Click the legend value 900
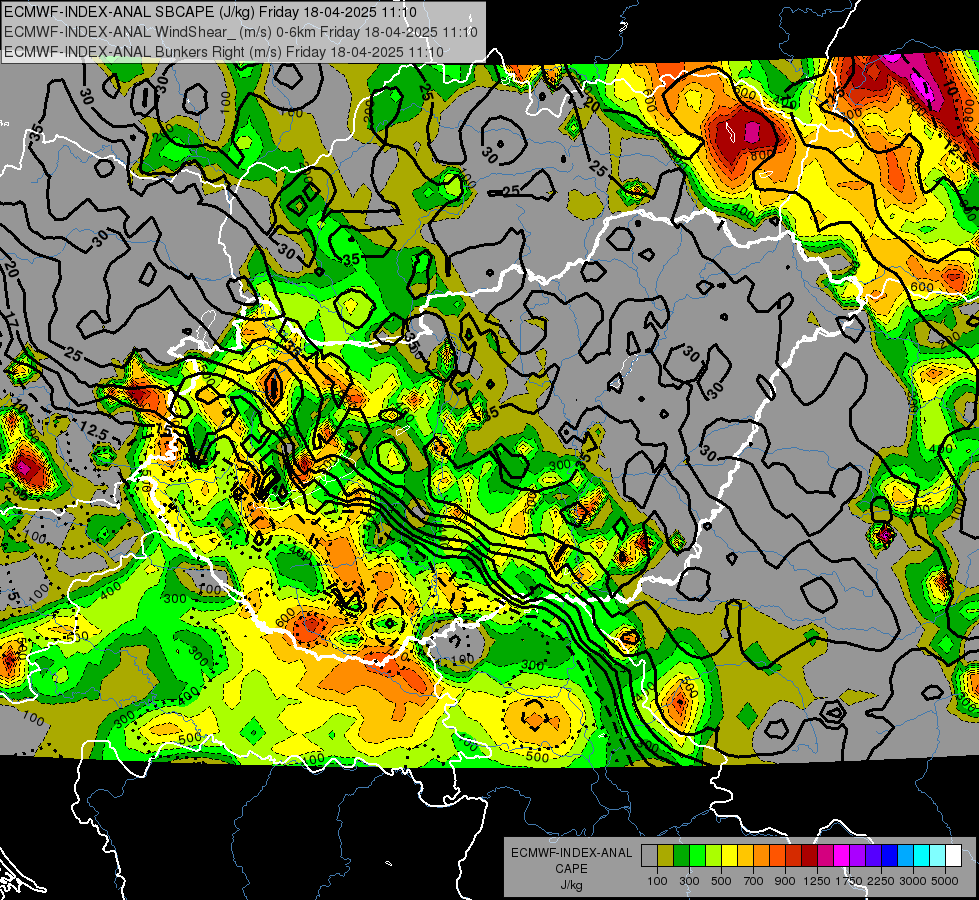 point(785,881)
